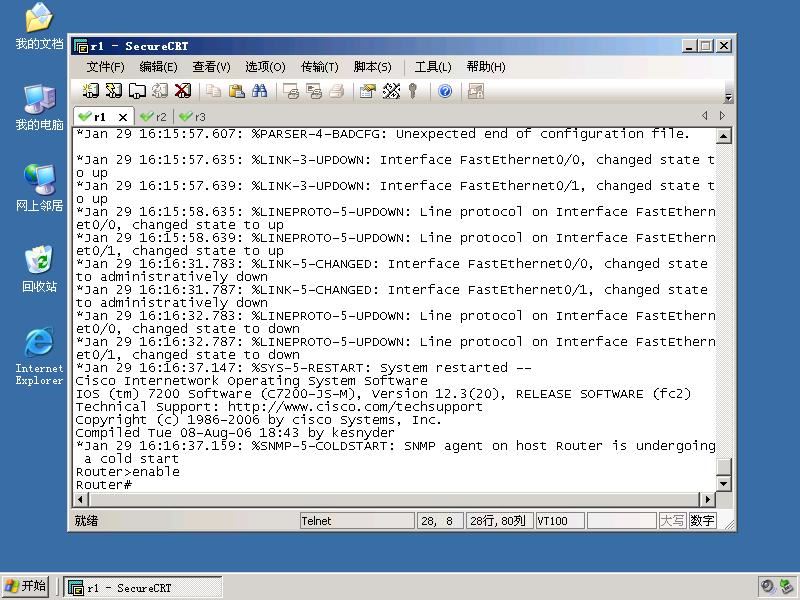Maximize the SecureCRT window
Image resolution: width=800 pixels, height=600 pixels.
point(706,46)
